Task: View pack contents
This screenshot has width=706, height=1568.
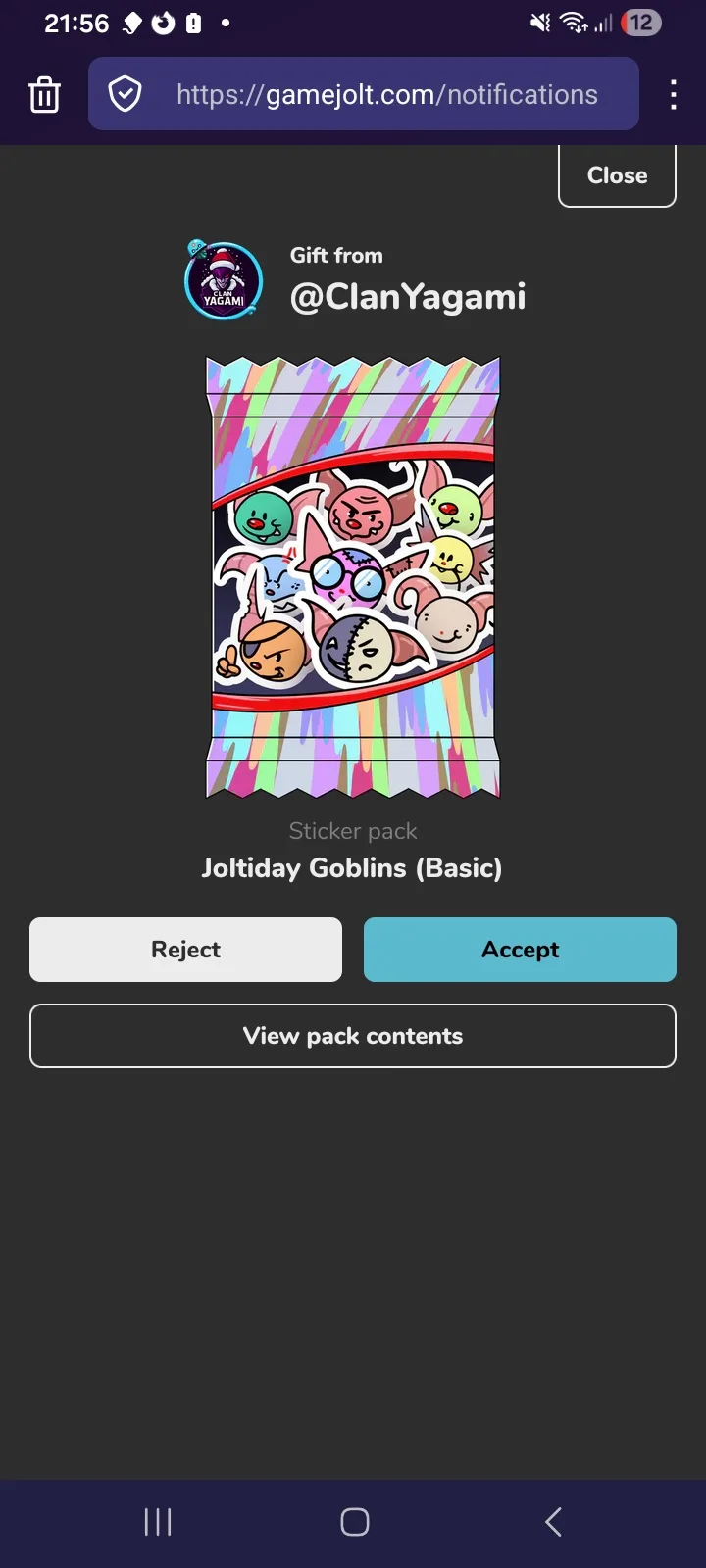Action: click(353, 1036)
